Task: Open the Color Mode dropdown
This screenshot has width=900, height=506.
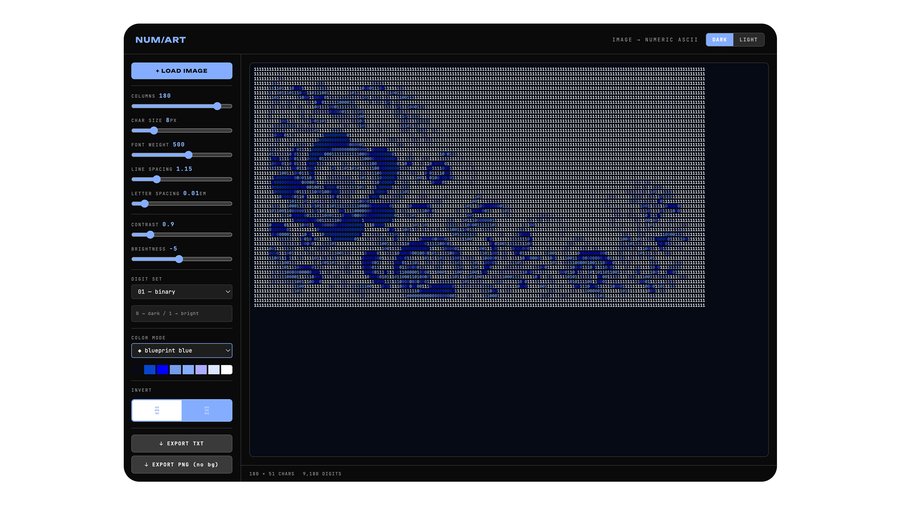Action: point(181,351)
